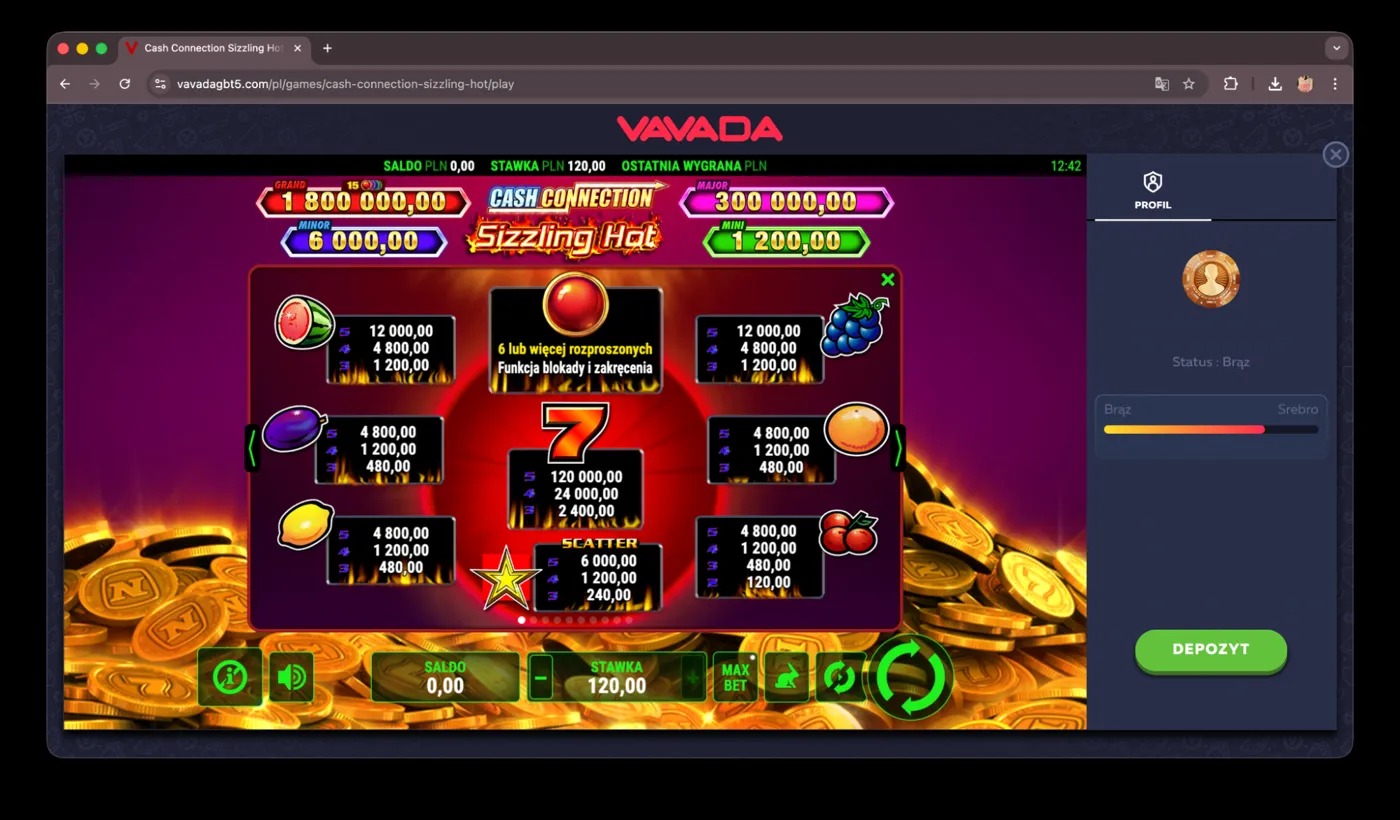Click the scatter star symbol
This screenshot has width=1400, height=820.
point(505,579)
